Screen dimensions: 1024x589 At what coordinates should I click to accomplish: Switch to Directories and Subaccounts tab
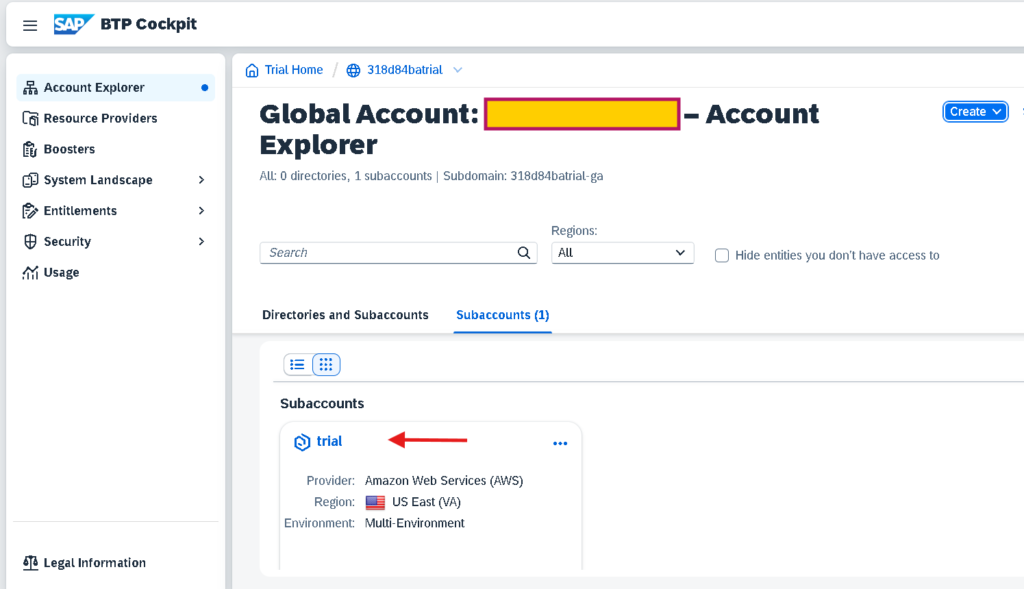tap(345, 315)
